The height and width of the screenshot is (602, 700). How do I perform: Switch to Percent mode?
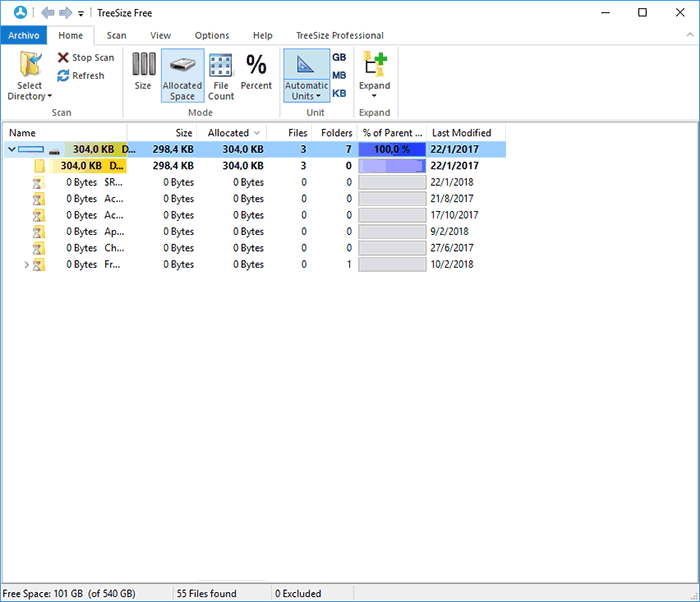pos(256,71)
